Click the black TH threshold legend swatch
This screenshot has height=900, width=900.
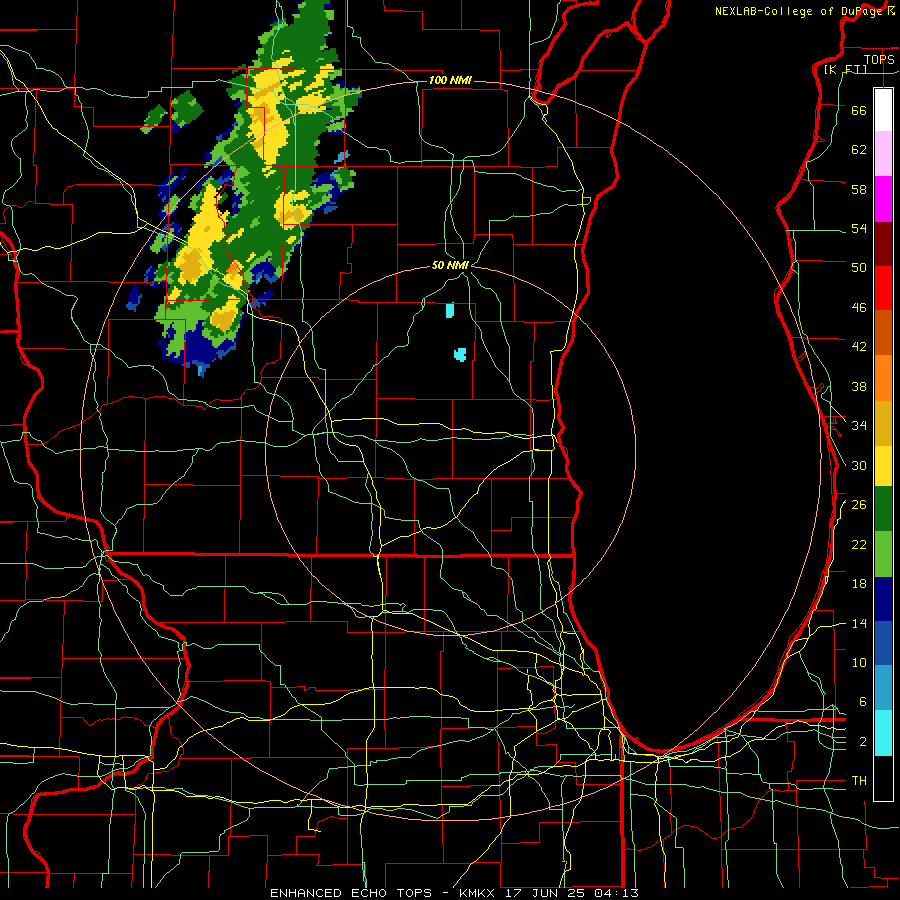click(x=883, y=778)
